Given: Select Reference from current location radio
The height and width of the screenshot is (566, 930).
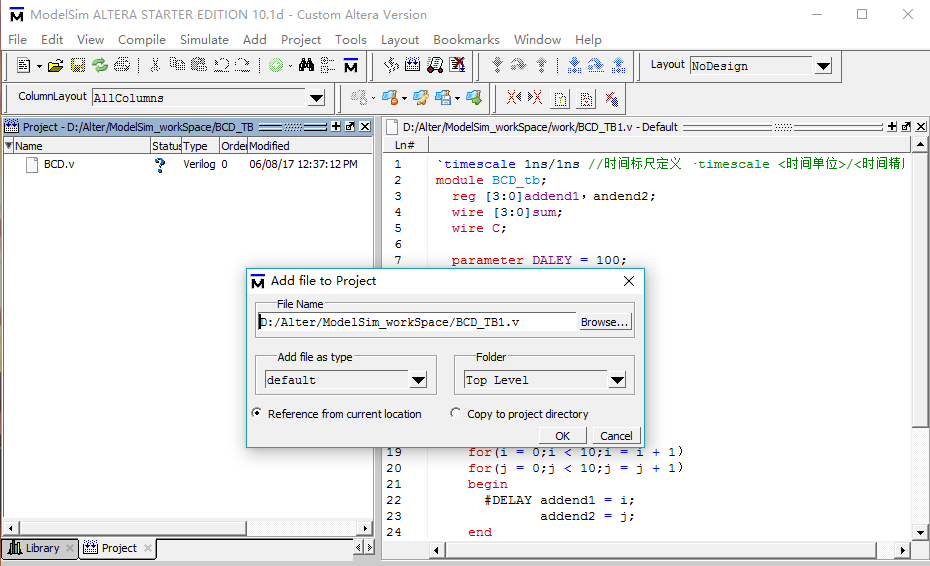Looking at the screenshot, I should pos(256,412).
